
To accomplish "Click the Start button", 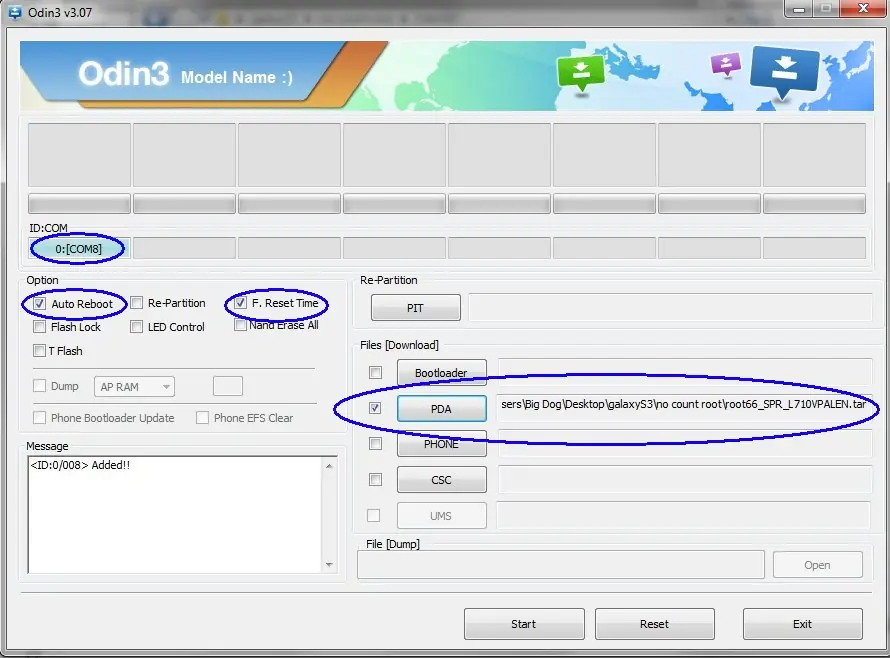I will [524, 624].
